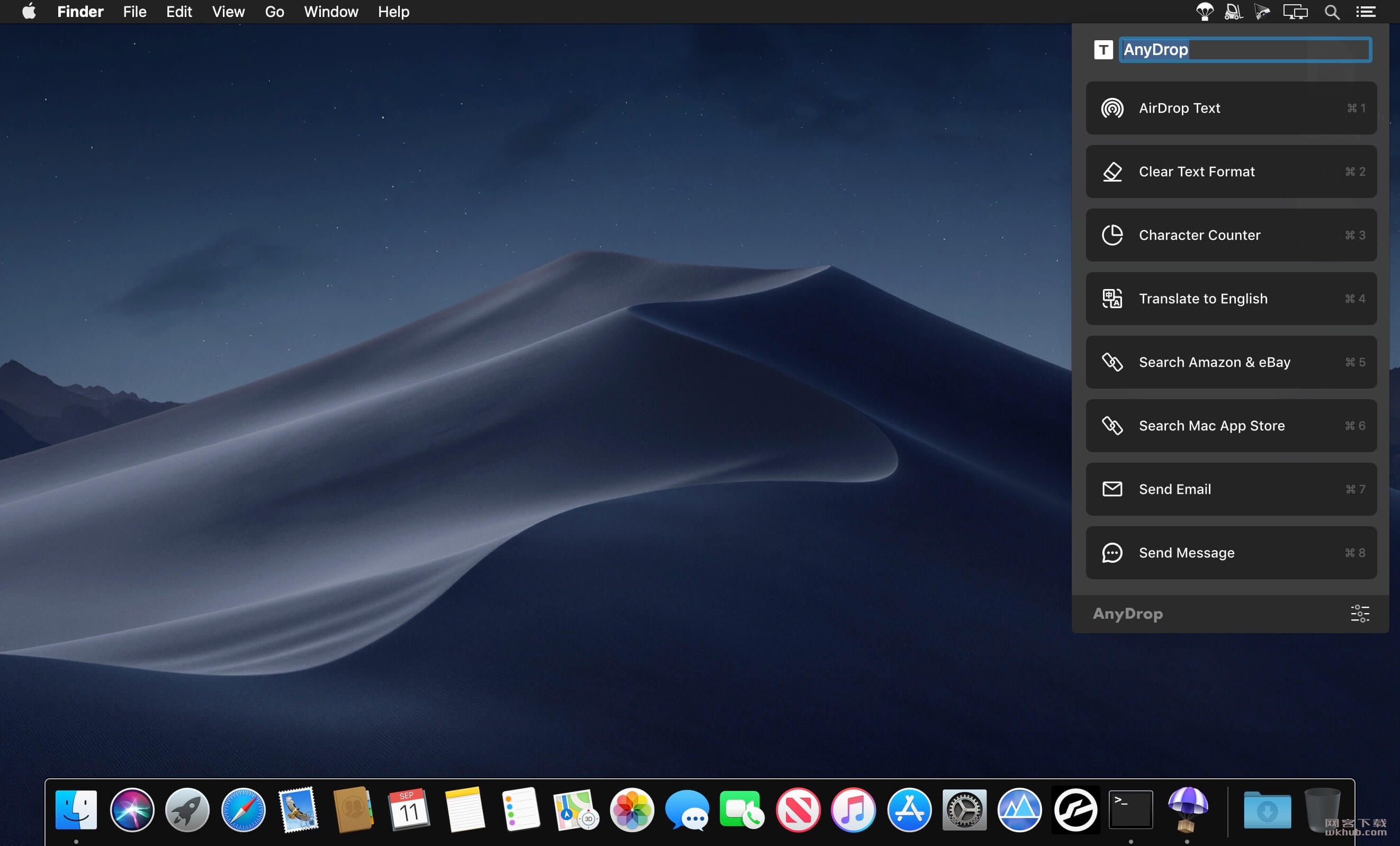Image resolution: width=1400 pixels, height=846 pixels.
Task: Open the View menu
Action: point(228,12)
